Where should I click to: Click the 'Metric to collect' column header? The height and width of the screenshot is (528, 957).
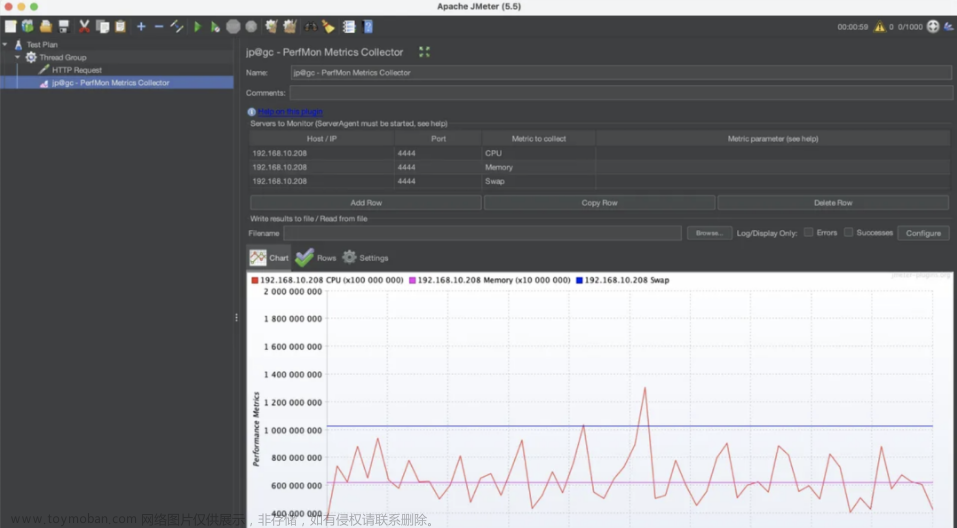coord(539,139)
